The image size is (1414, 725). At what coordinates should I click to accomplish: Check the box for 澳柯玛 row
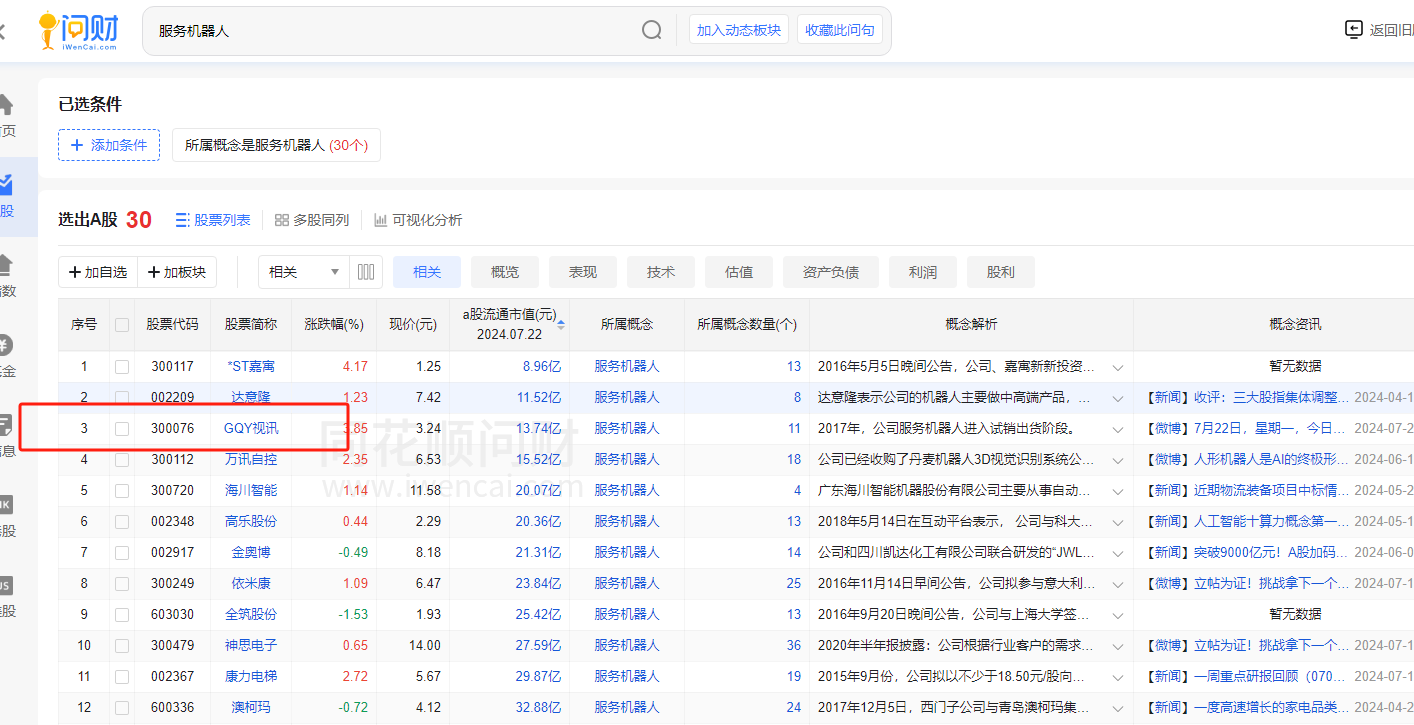click(x=122, y=708)
